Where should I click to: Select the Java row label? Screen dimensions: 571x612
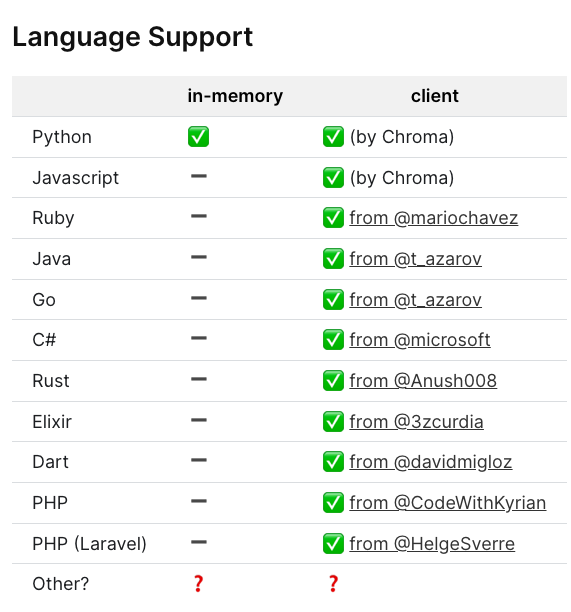pyautogui.click(x=52, y=259)
